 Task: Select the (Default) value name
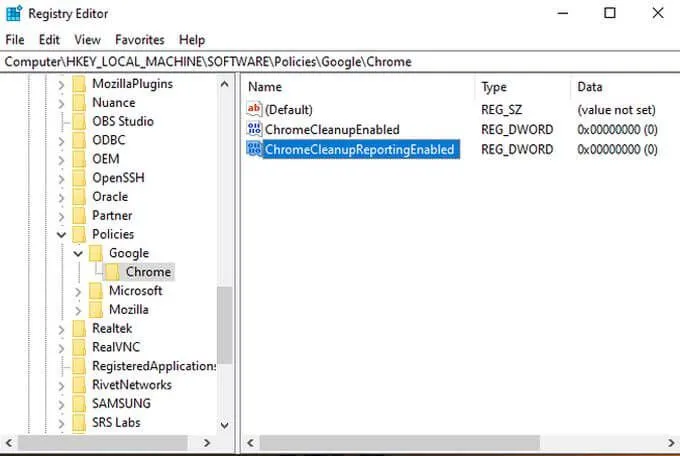(x=289, y=109)
